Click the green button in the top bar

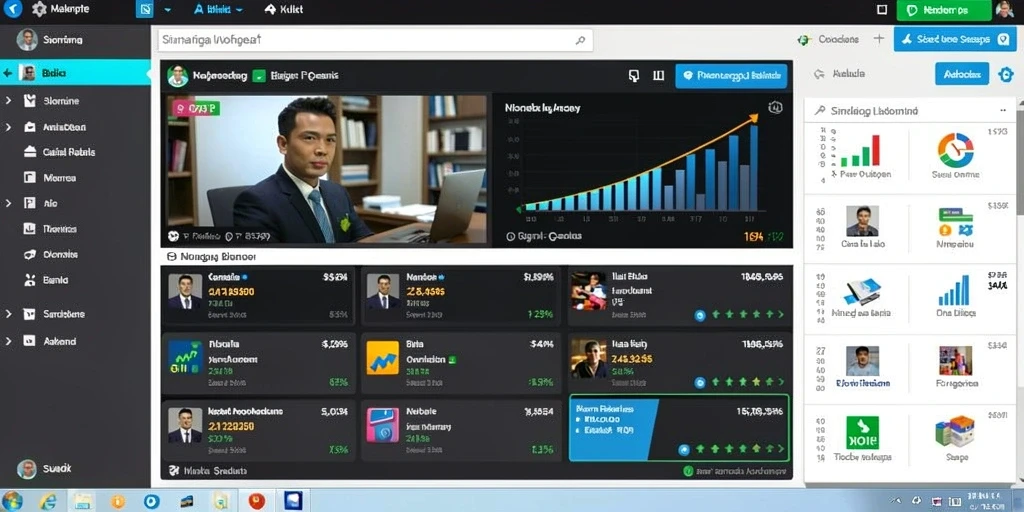944,10
